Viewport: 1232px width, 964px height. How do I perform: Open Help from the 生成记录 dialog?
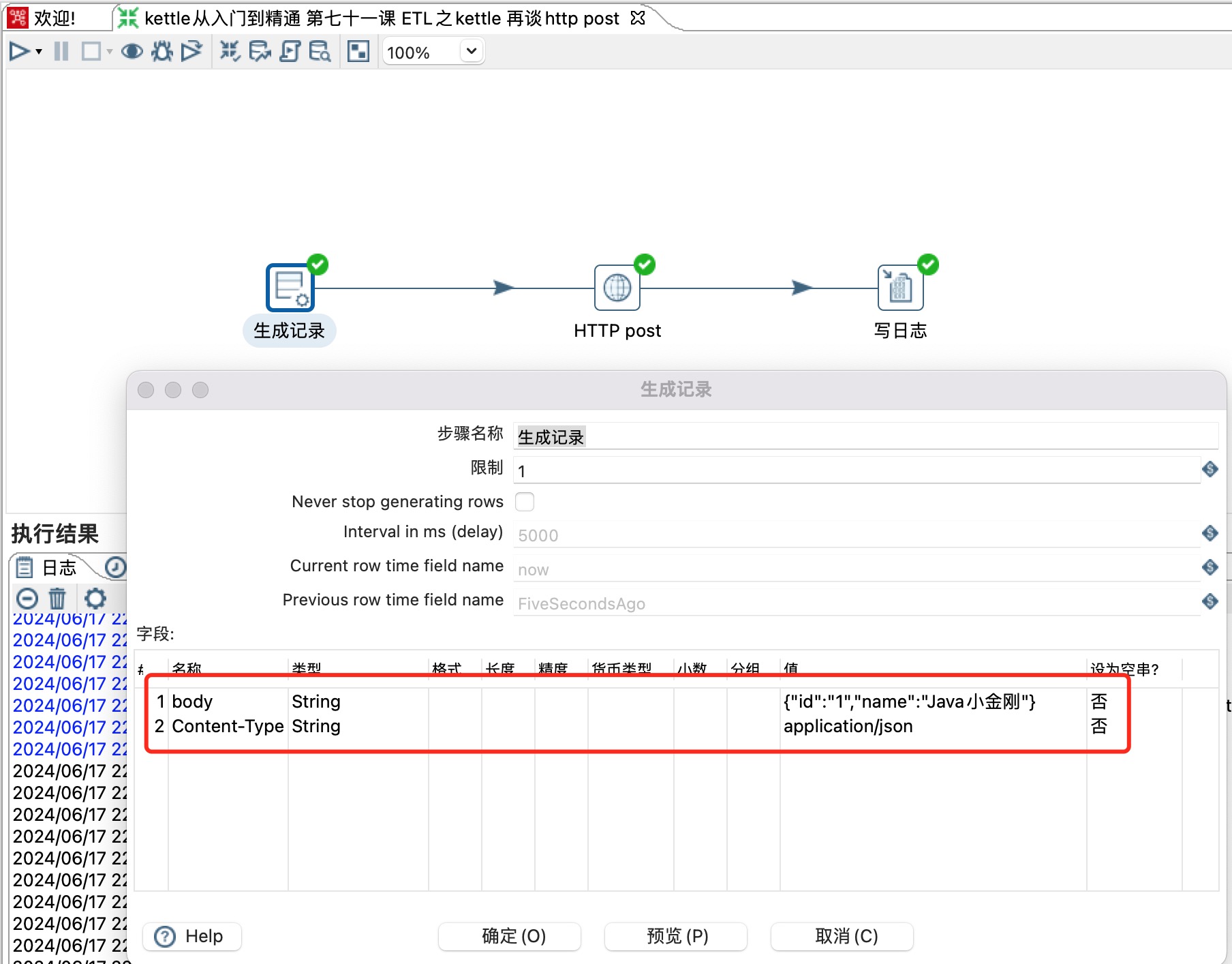[x=191, y=936]
